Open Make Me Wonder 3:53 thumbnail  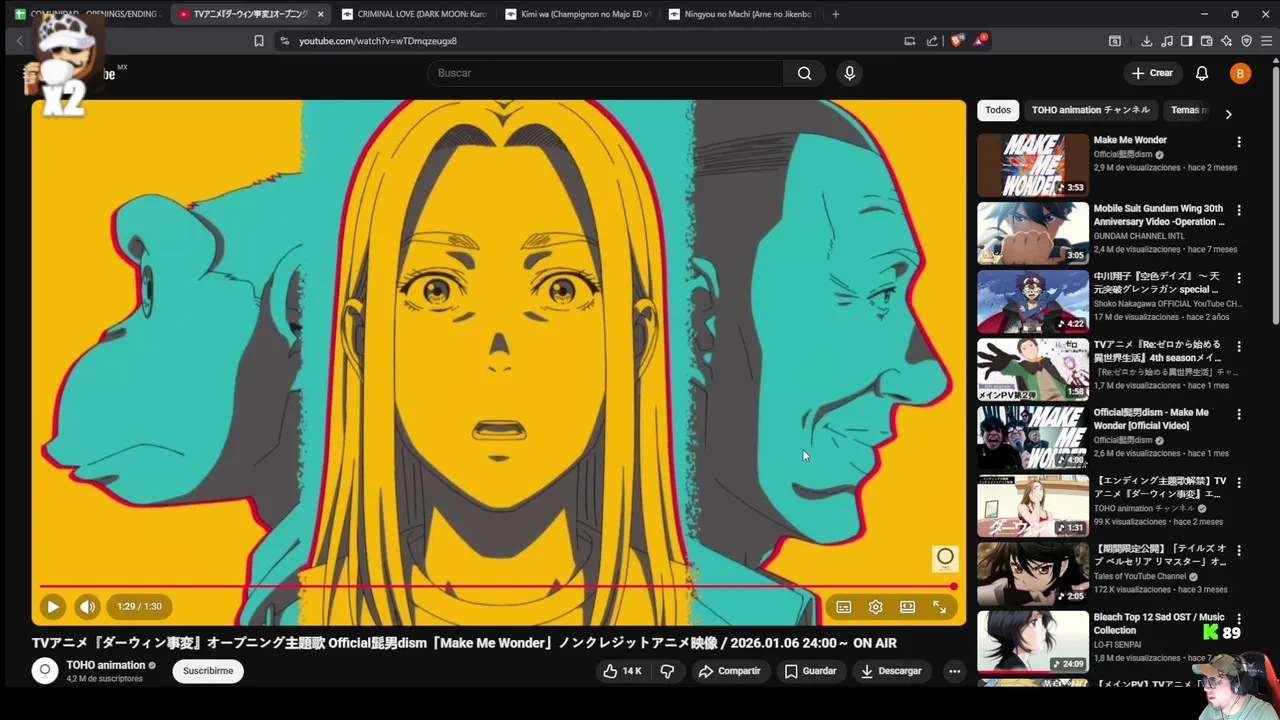(1033, 165)
